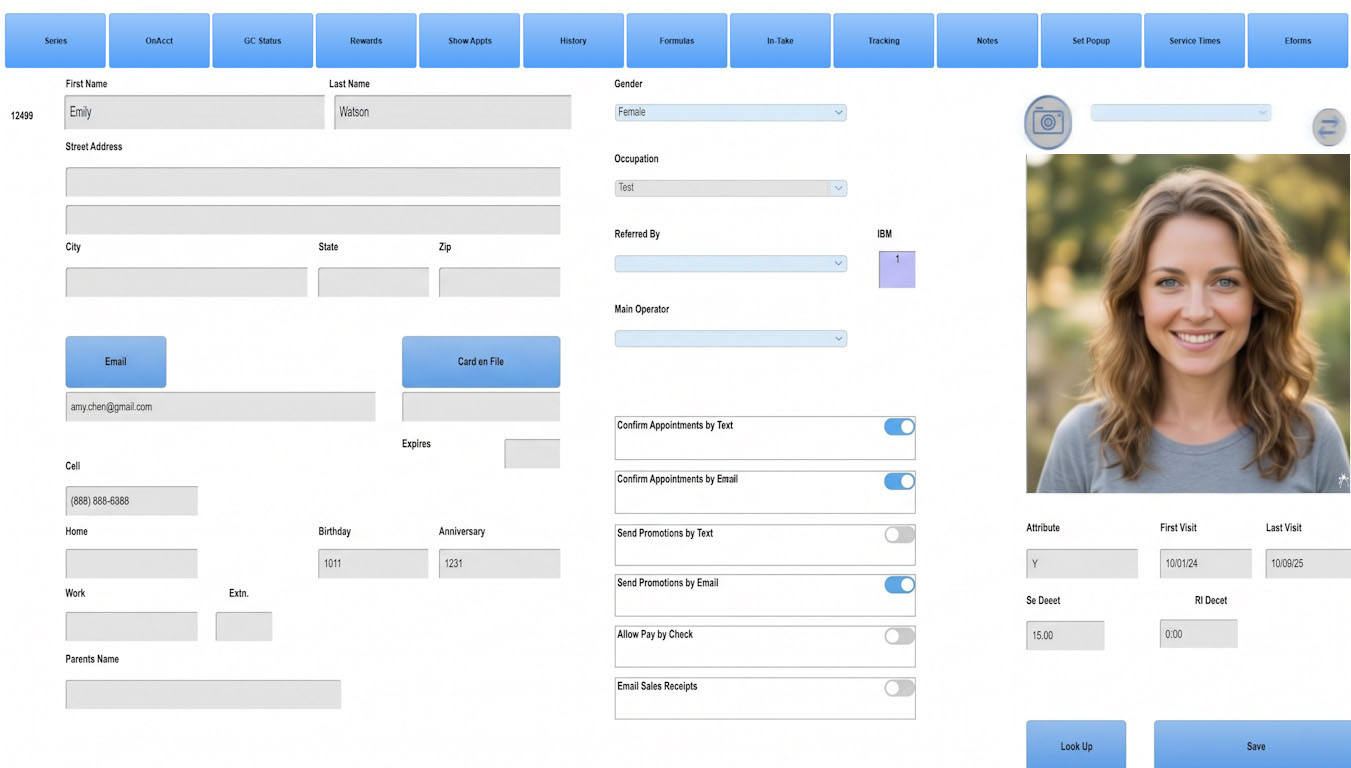Click the camera photo capture icon
Viewport: 1351px width, 768px height.
point(1048,122)
